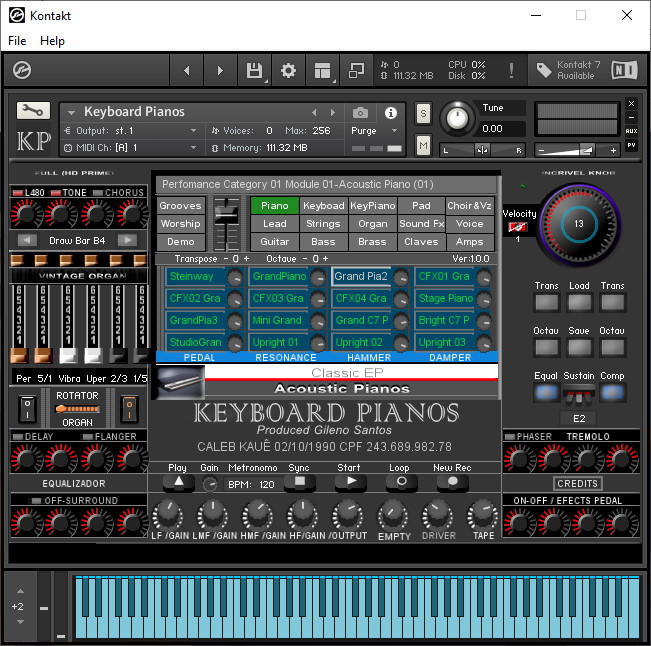Click the Tune knob

(457, 118)
